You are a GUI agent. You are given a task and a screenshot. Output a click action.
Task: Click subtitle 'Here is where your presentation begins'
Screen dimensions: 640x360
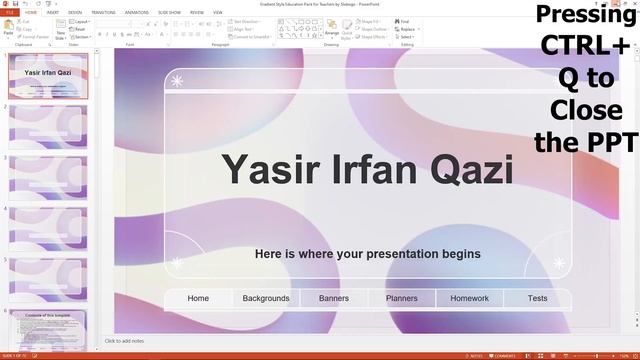tap(367, 254)
